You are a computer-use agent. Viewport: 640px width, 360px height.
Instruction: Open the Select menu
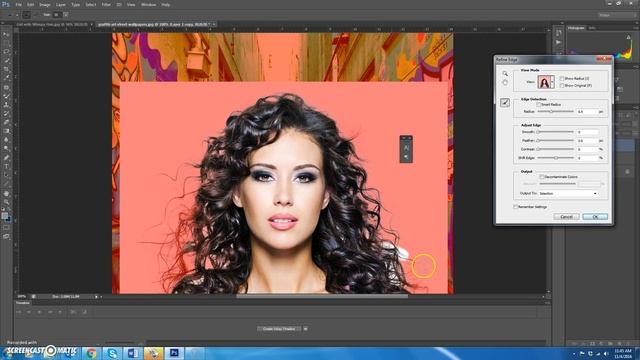(x=91, y=4)
